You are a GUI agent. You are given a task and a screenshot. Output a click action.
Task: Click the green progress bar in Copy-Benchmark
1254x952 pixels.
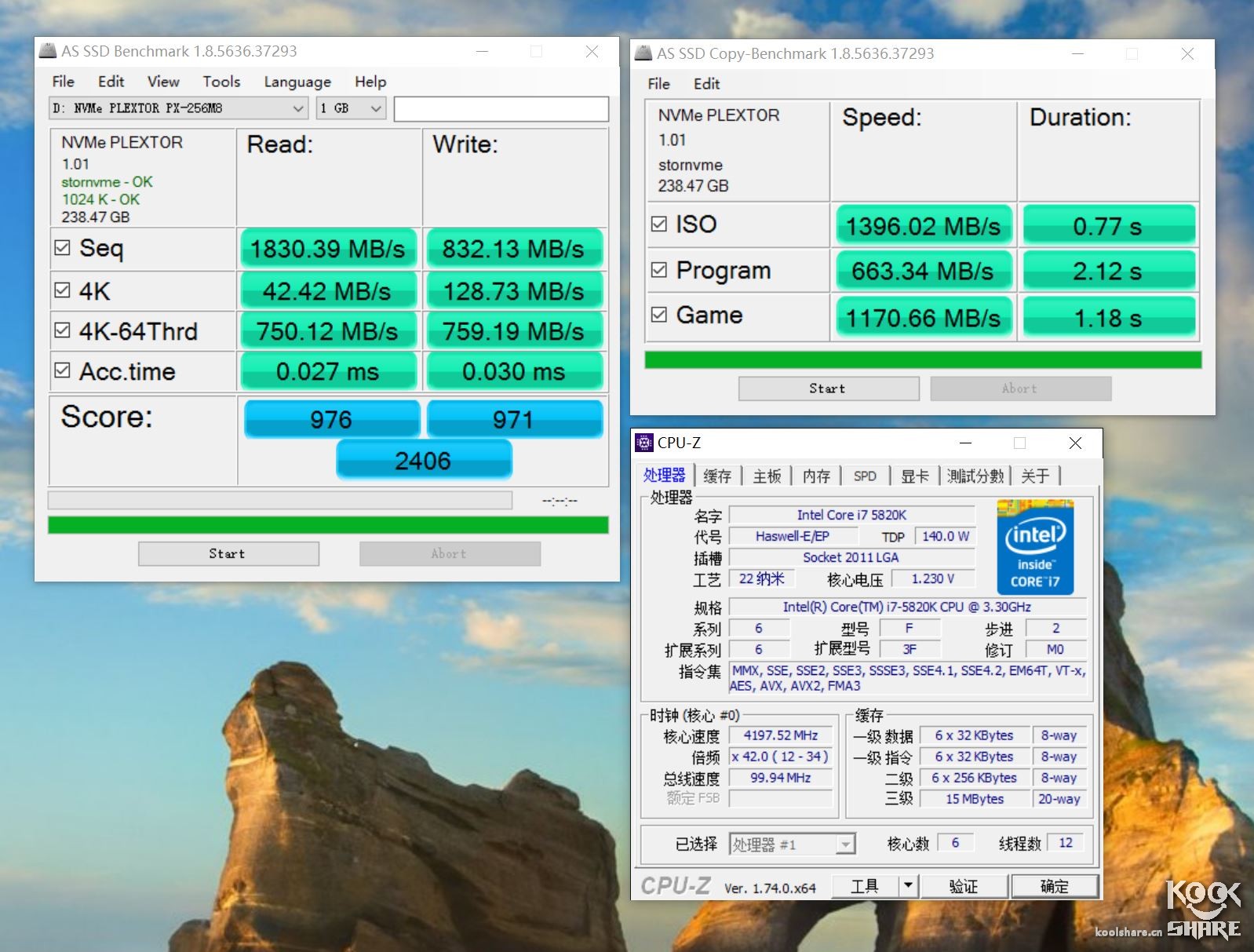[923, 359]
